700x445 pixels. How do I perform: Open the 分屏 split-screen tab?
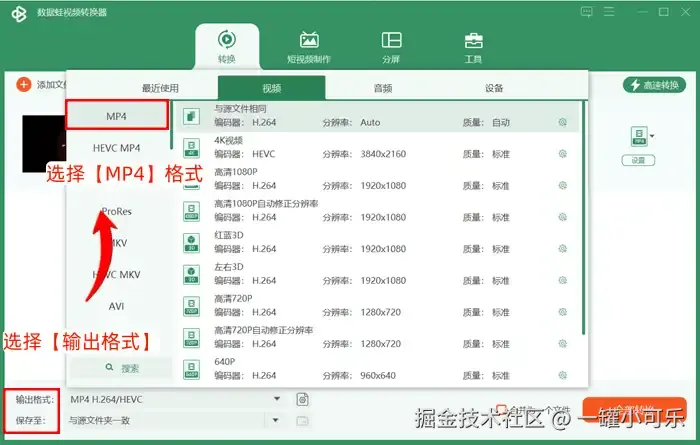click(x=391, y=47)
